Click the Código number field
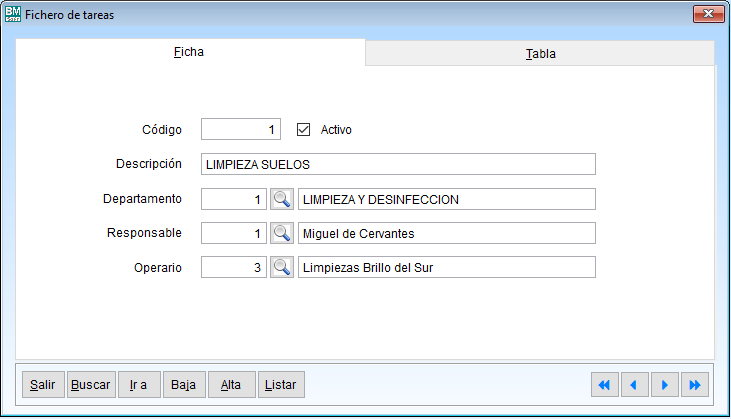Screen dimensions: 731x419 point(240,129)
